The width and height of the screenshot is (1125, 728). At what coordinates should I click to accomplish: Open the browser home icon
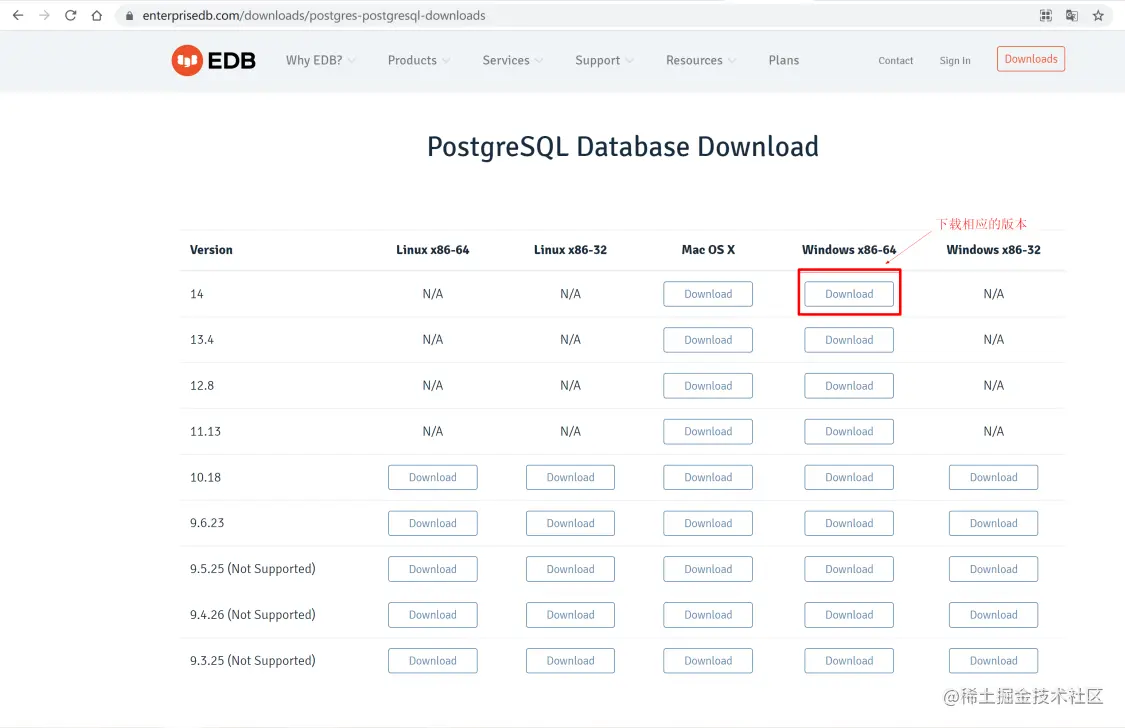(x=97, y=15)
